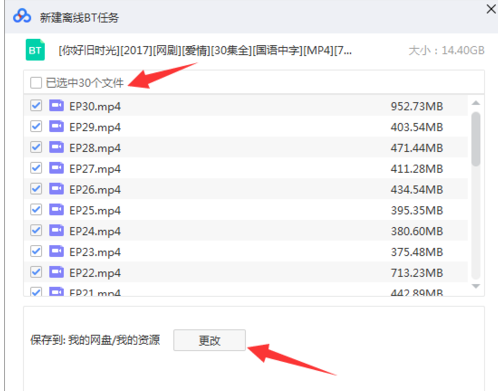This screenshot has width=498, height=391.
Task: Uncheck the EP22.mp4 checkbox
Action: [x=36, y=272]
